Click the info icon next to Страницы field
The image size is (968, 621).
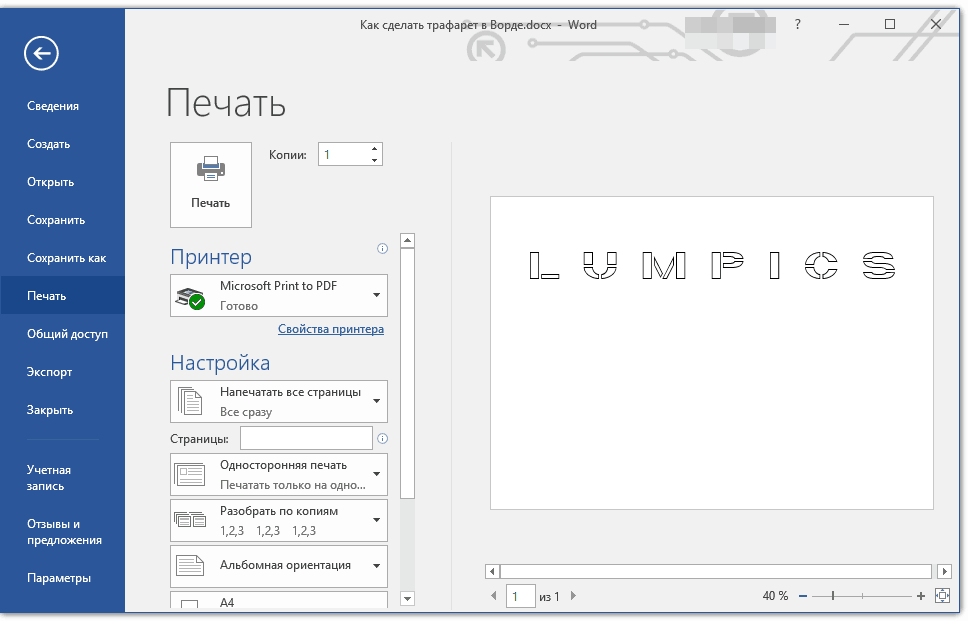(x=382, y=438)
